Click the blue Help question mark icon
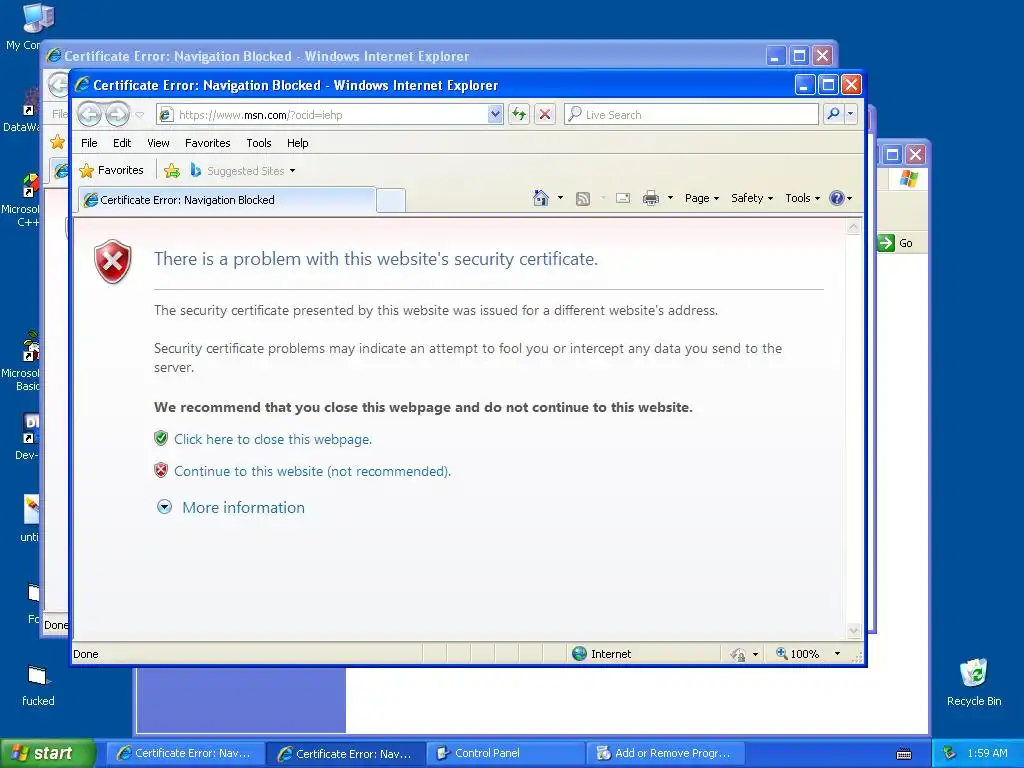This screenshot has width=1024, height=768. pos(837,198)
